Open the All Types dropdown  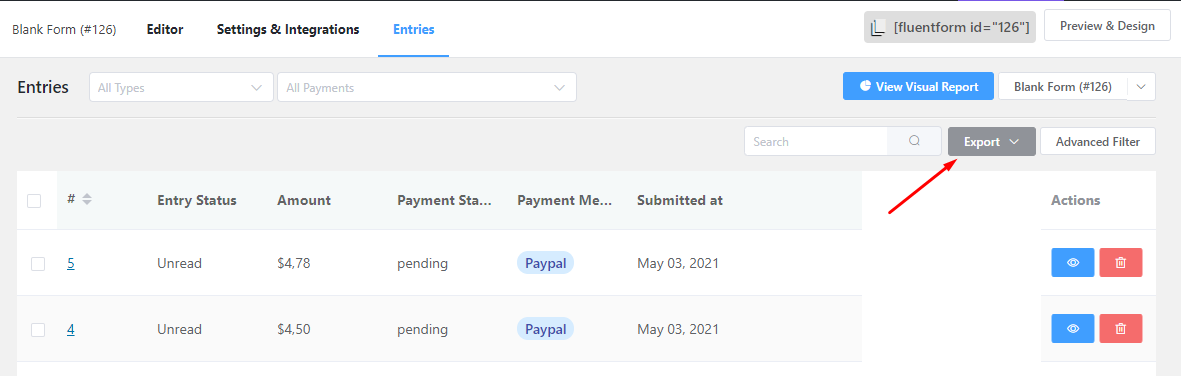[181, 87]
